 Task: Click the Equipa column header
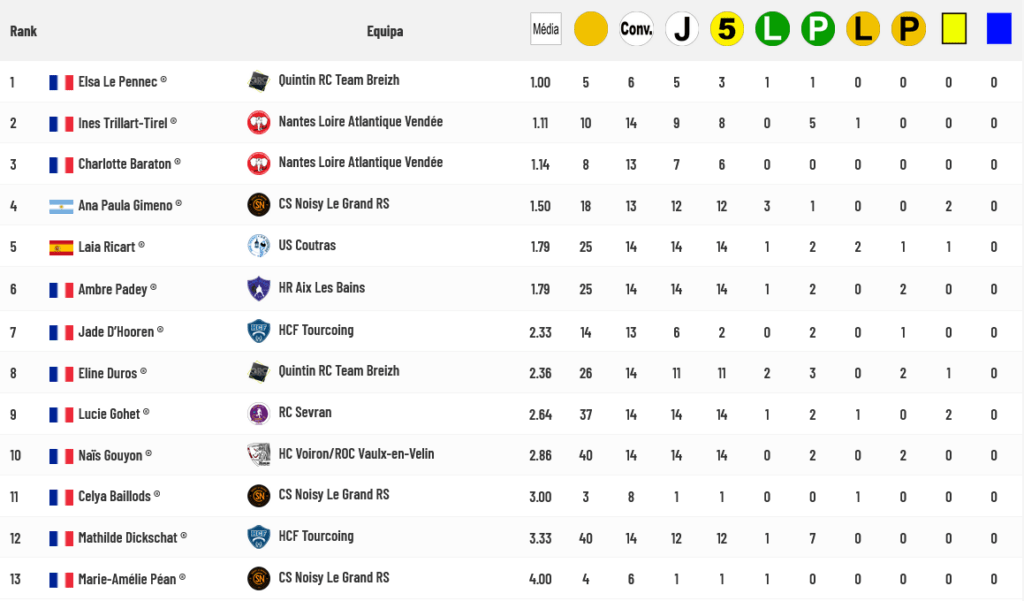[x=385, y=31]
